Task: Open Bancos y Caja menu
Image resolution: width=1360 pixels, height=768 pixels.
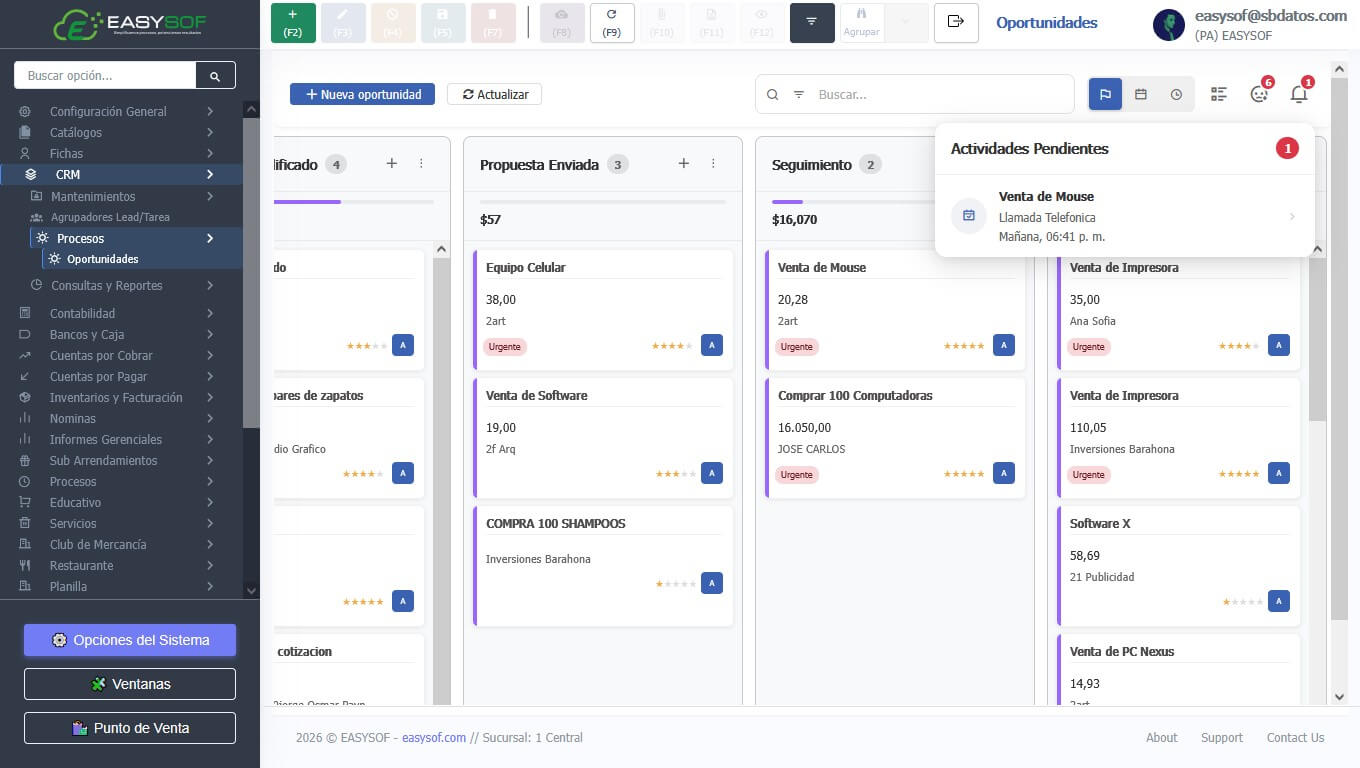Action: pos(120,334)
